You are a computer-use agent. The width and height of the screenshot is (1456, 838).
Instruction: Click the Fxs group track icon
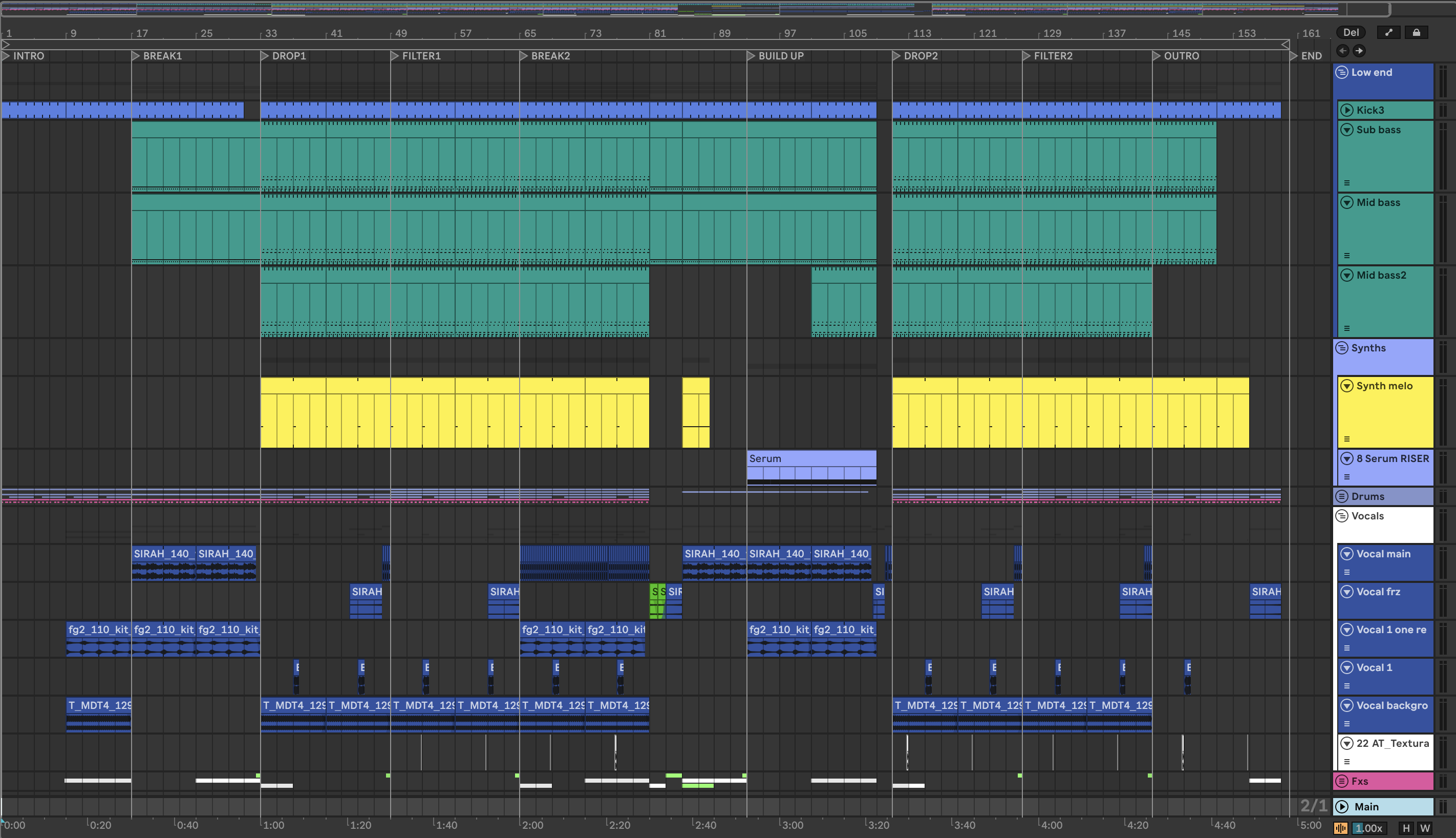(x=1341, y=781)
